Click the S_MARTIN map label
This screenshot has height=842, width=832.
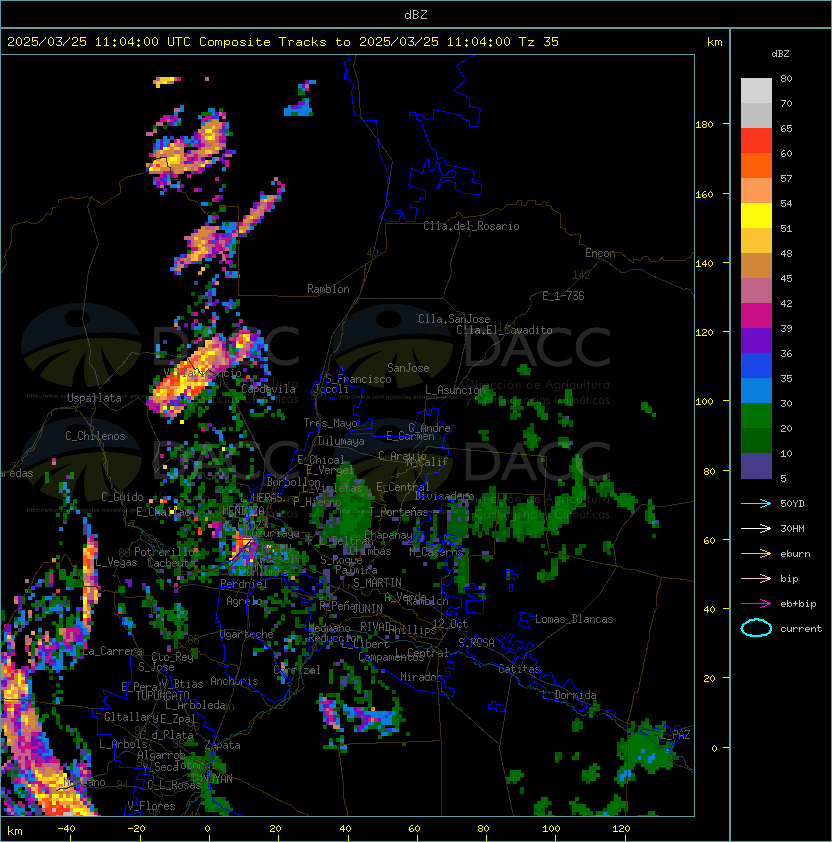[377, 583]
